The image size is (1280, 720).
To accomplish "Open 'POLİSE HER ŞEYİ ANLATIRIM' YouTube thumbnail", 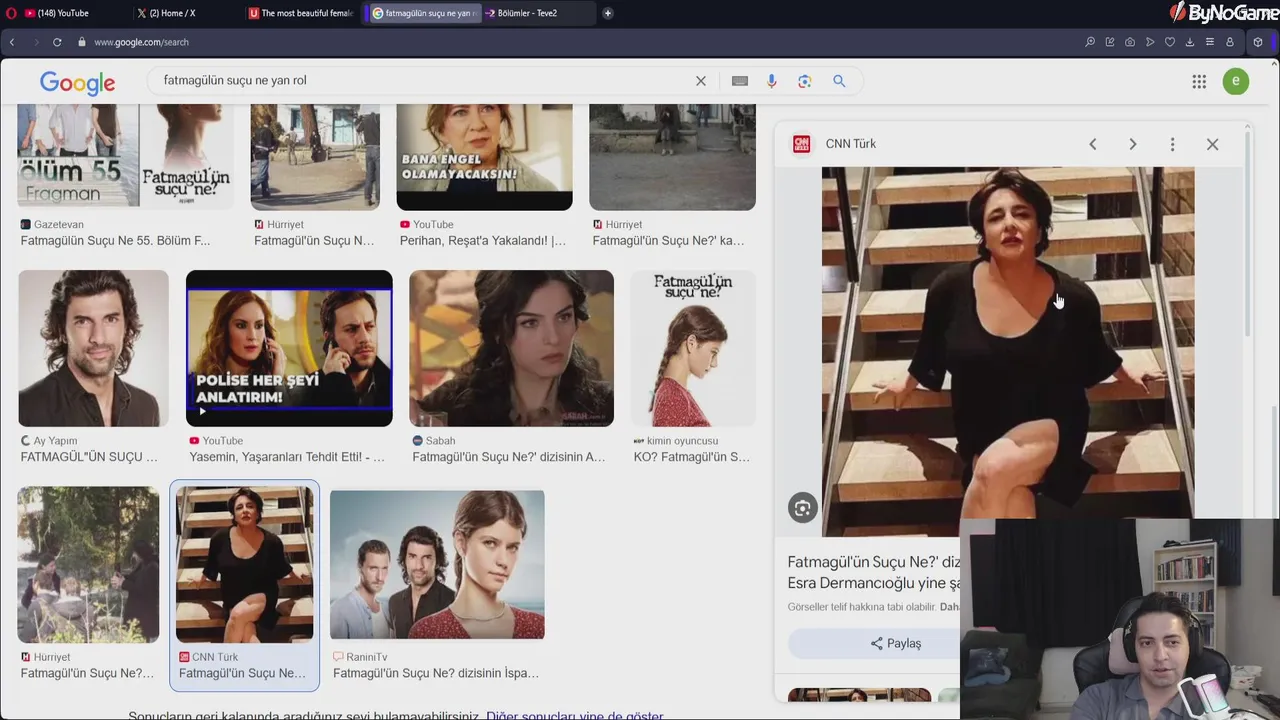I will pos(289,348).
